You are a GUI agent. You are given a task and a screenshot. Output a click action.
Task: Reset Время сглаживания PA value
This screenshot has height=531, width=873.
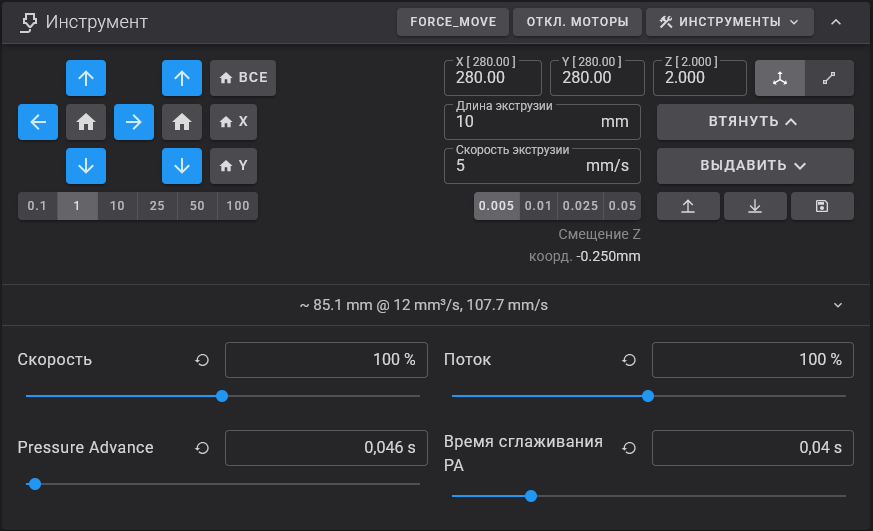point(629,448)
